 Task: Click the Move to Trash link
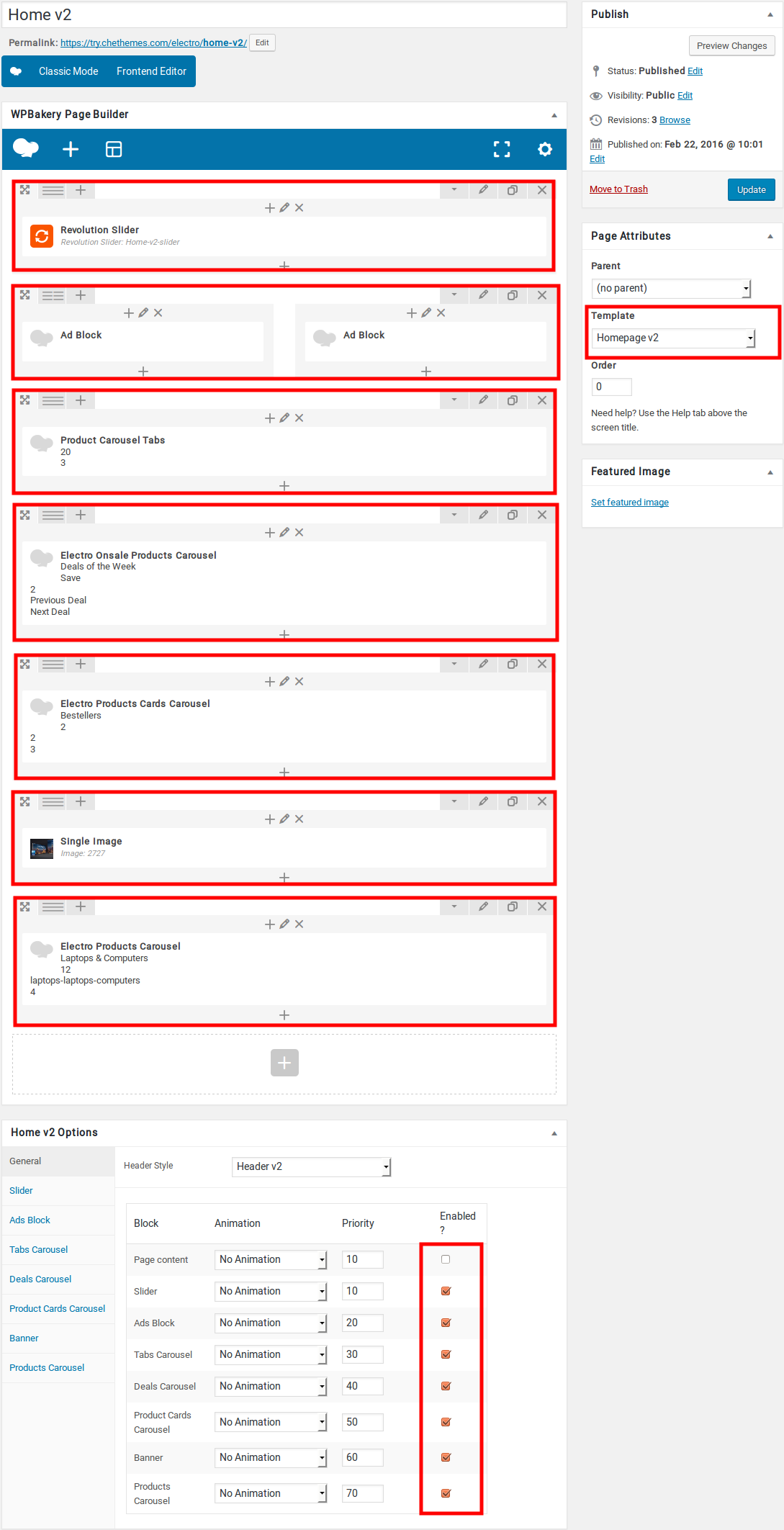(618, 189)
